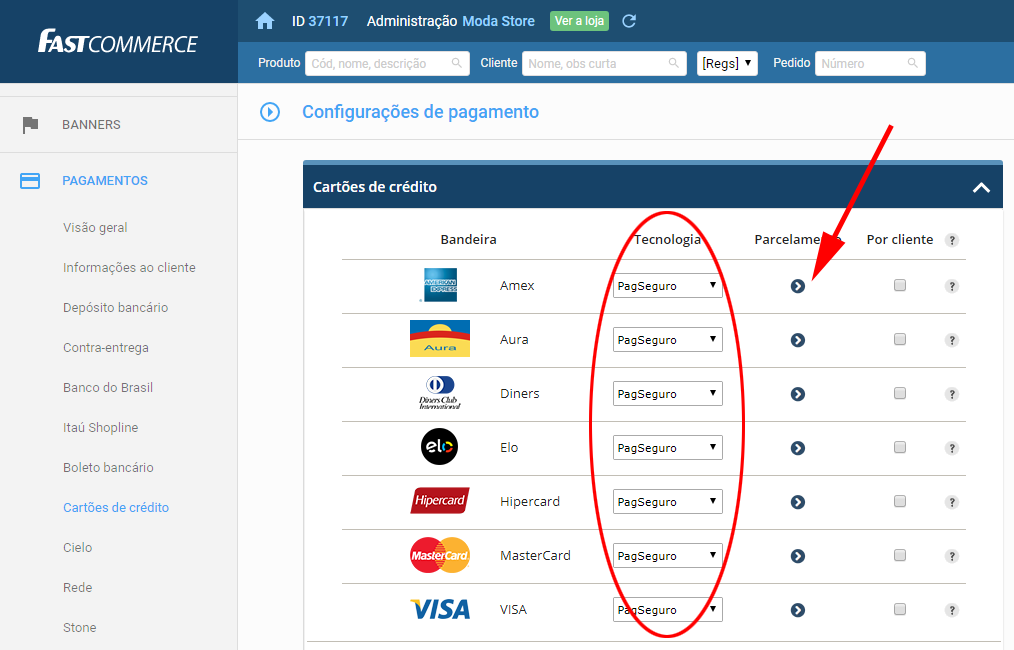1014x650 pixels.
Task: Click search magnifier in Produto field
Action: (457, 63)
